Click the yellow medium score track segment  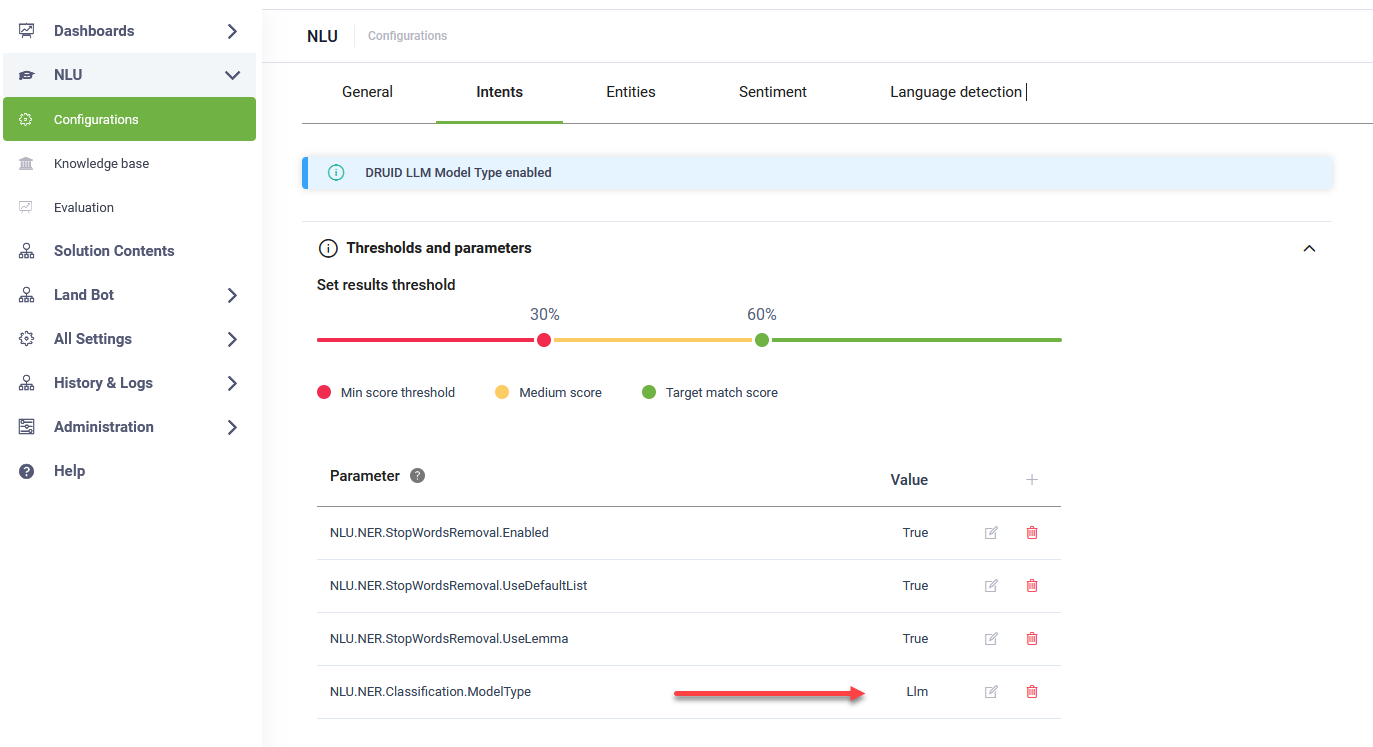tap(653, 340)
